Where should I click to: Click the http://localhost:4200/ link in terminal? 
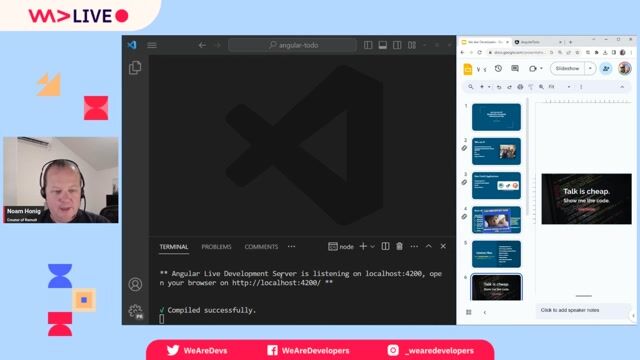[276, 282]
